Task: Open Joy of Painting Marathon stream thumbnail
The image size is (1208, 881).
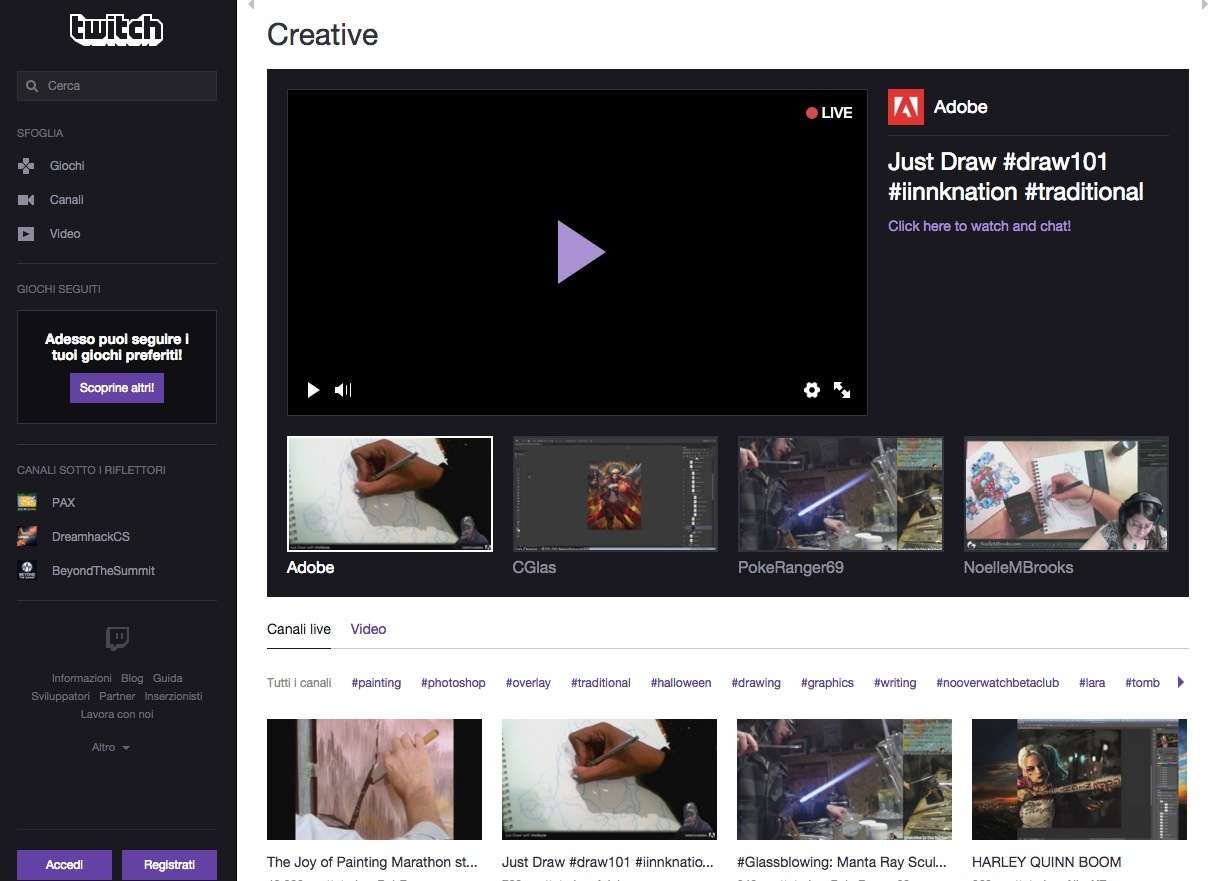Action: pyautogui.click(x=374, y=779)
